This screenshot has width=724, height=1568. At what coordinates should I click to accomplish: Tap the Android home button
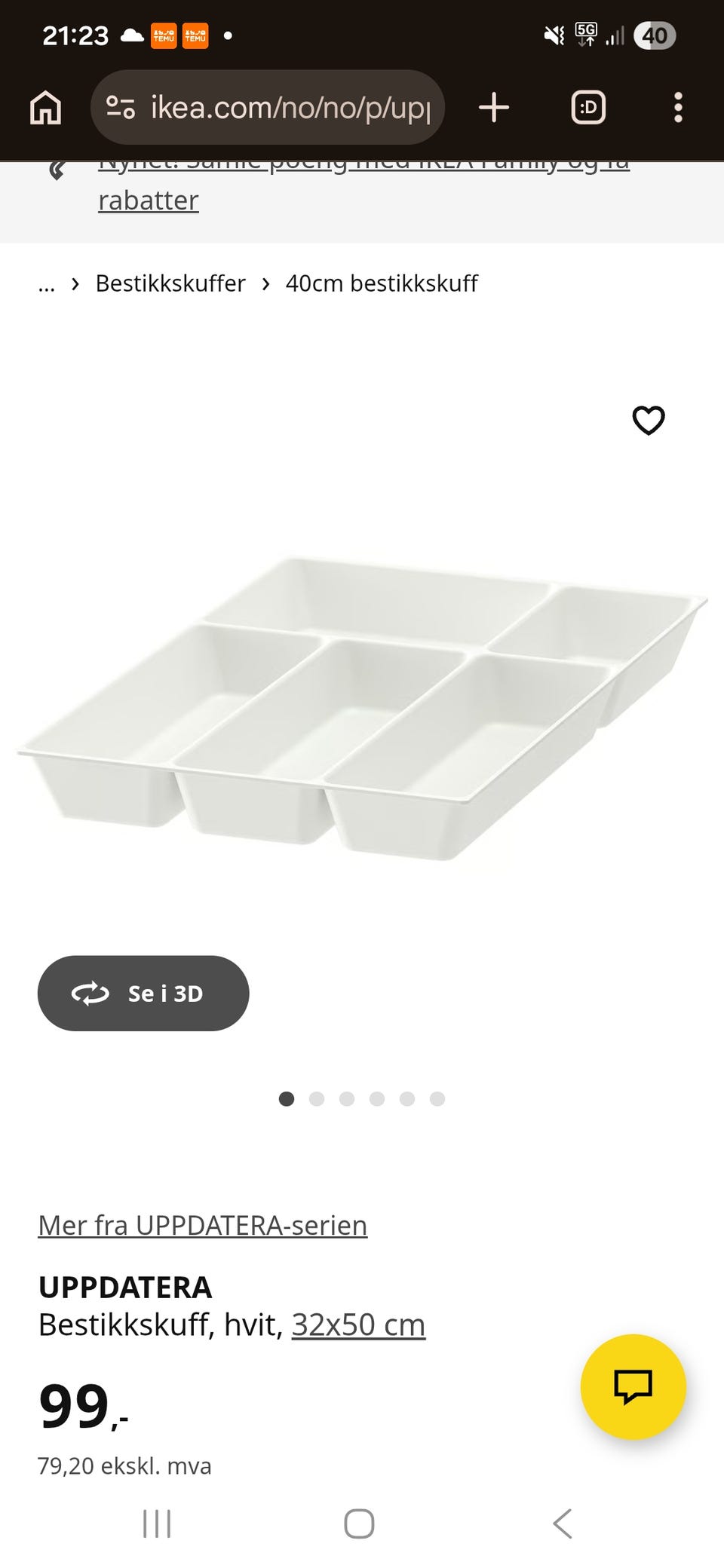[359, 1524]
